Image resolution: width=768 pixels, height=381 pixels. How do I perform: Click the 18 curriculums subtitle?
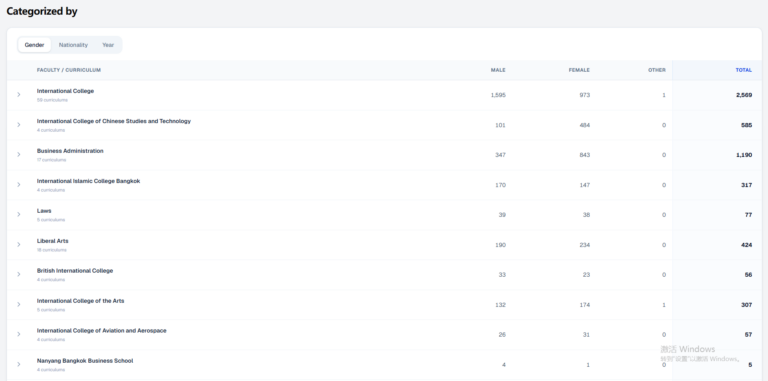point(51,250)
